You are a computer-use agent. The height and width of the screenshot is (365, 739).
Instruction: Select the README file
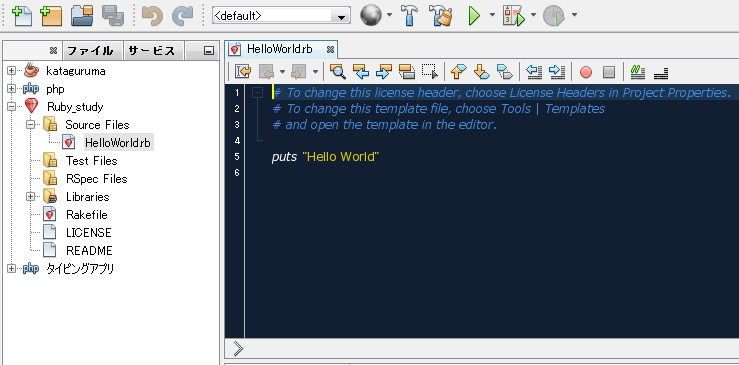89,250
